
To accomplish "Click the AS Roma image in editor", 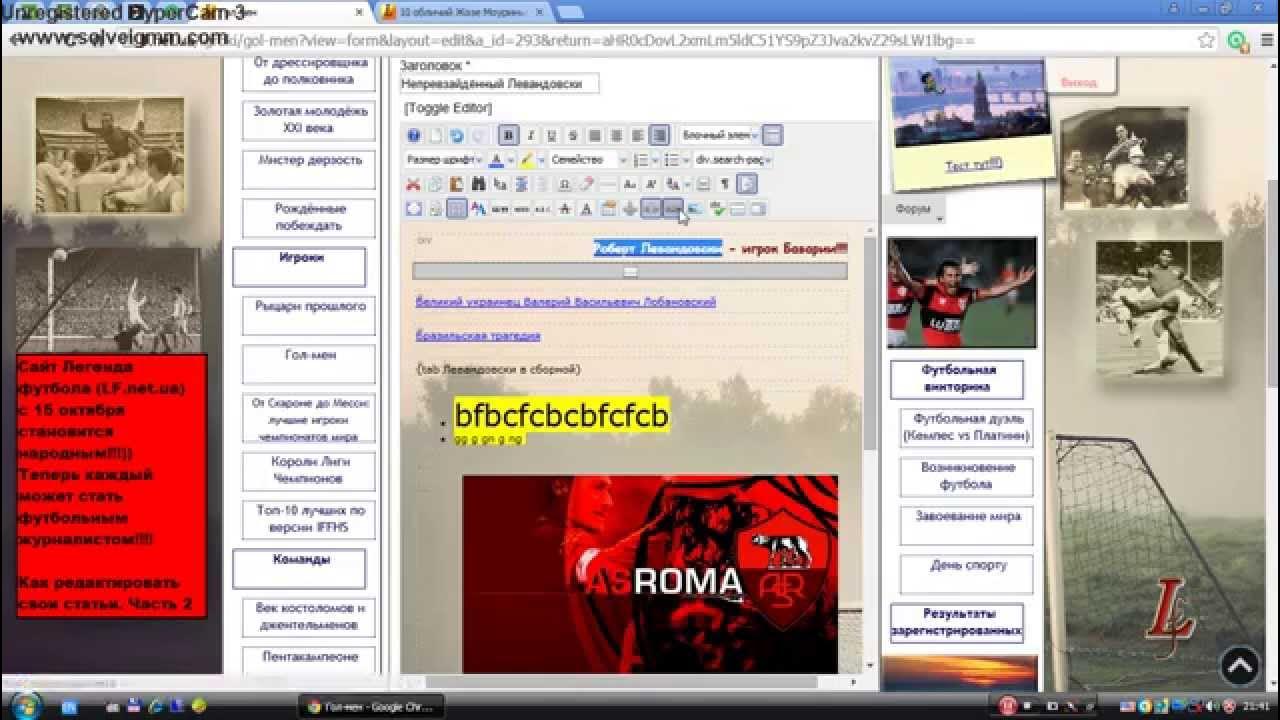I will click(650, 574).
